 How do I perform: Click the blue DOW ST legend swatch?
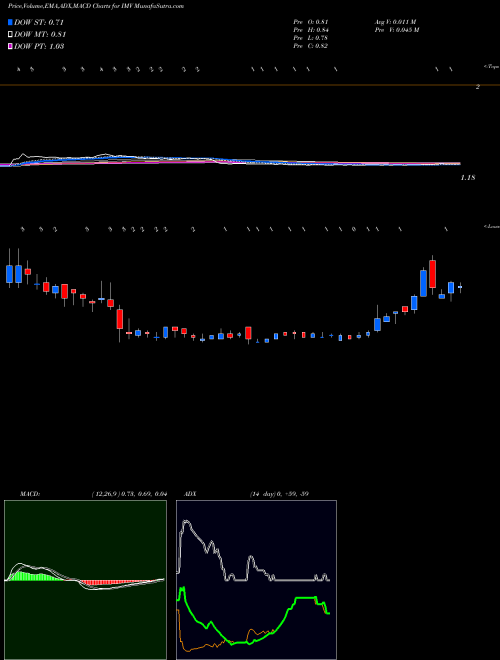click(10, 22)
